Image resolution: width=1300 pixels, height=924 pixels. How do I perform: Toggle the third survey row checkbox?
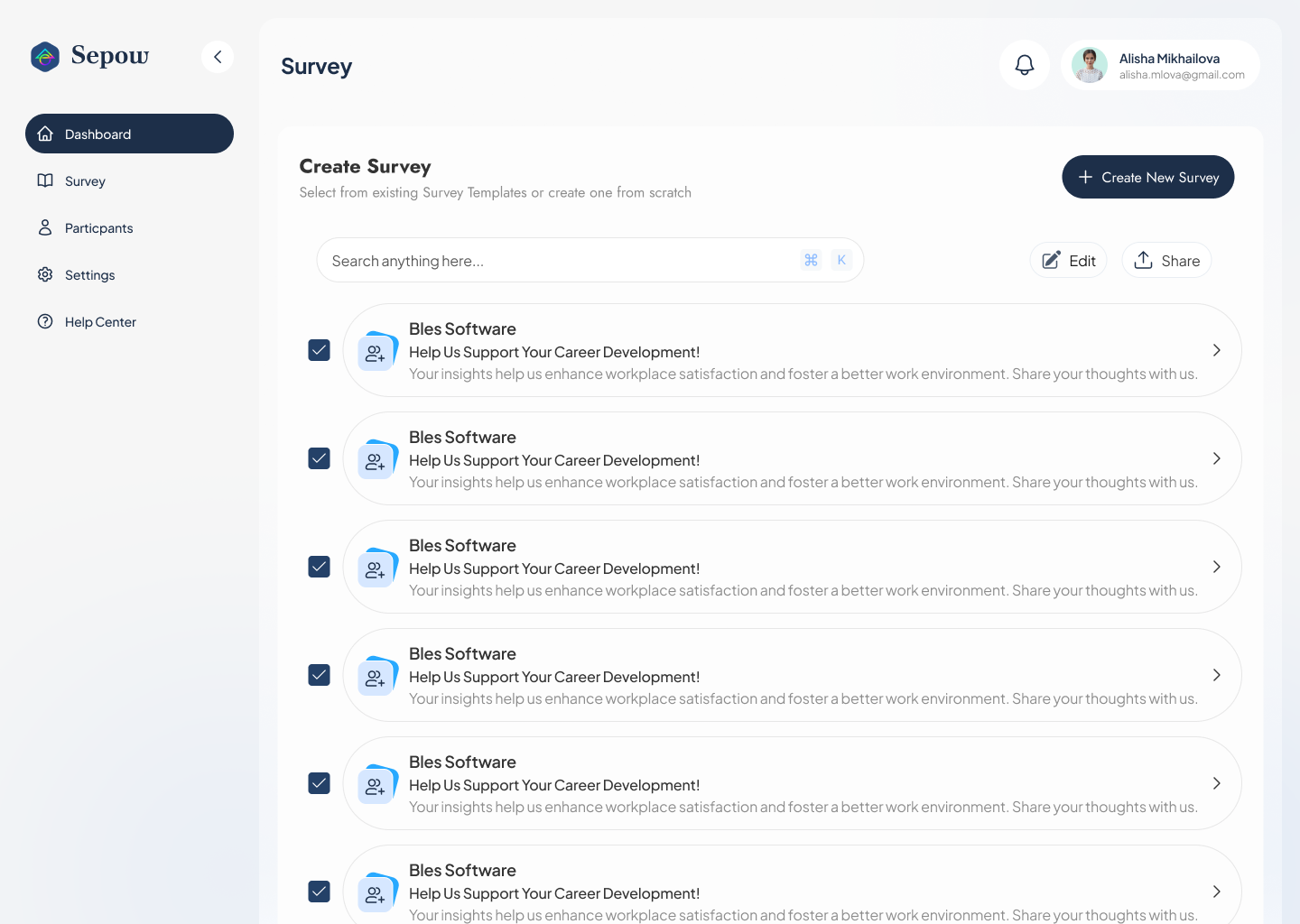pyautogui.click(x=320, y=567)
